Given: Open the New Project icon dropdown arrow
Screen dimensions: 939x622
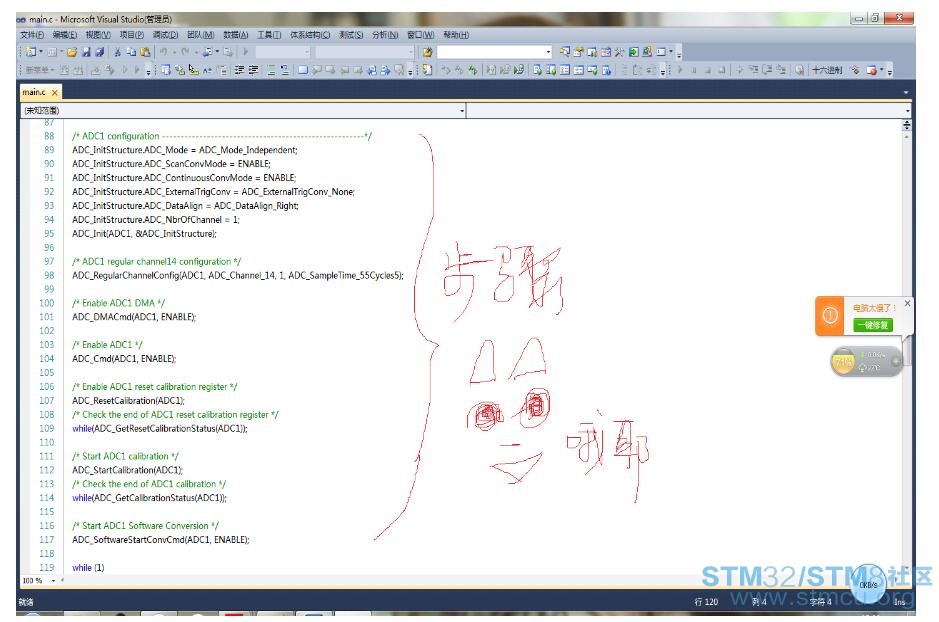Looking at the screenshot, I should 41,52.
